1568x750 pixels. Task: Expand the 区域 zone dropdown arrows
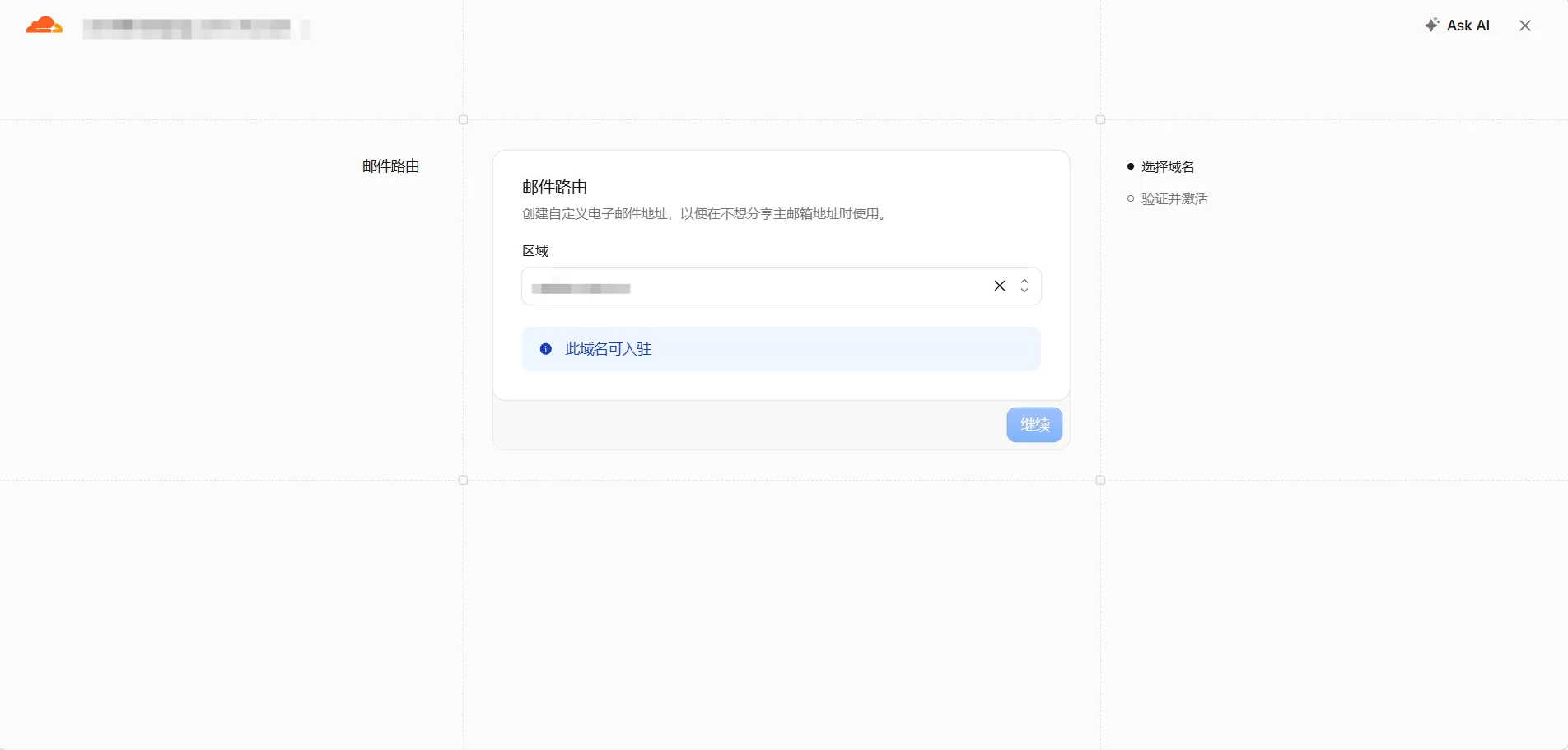[1024, 286]
